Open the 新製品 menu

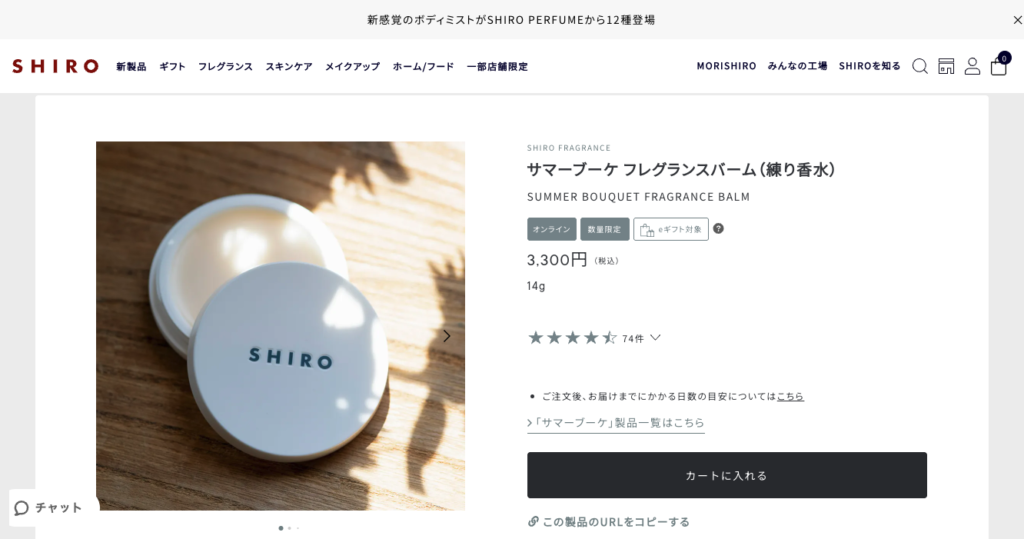tap(131, 67)
